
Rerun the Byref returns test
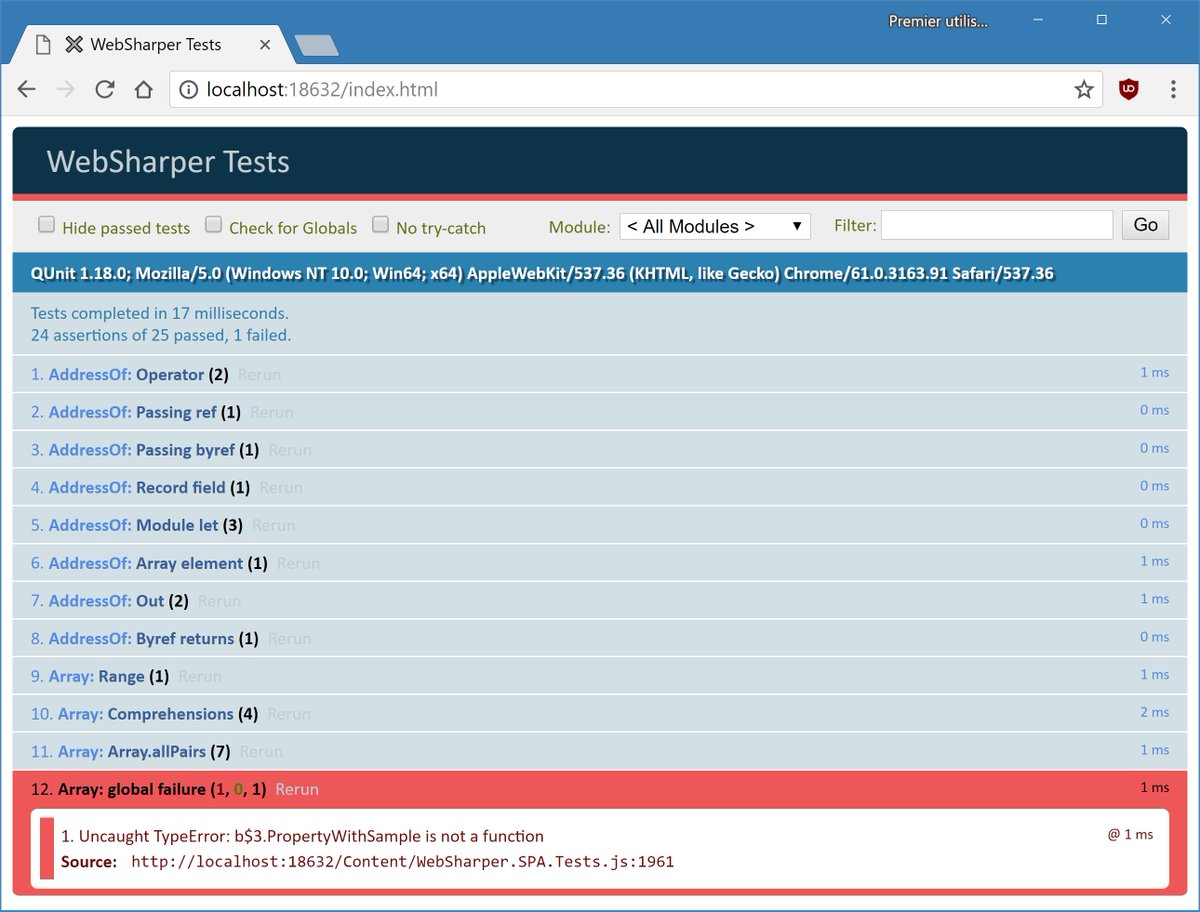(290, 638)
